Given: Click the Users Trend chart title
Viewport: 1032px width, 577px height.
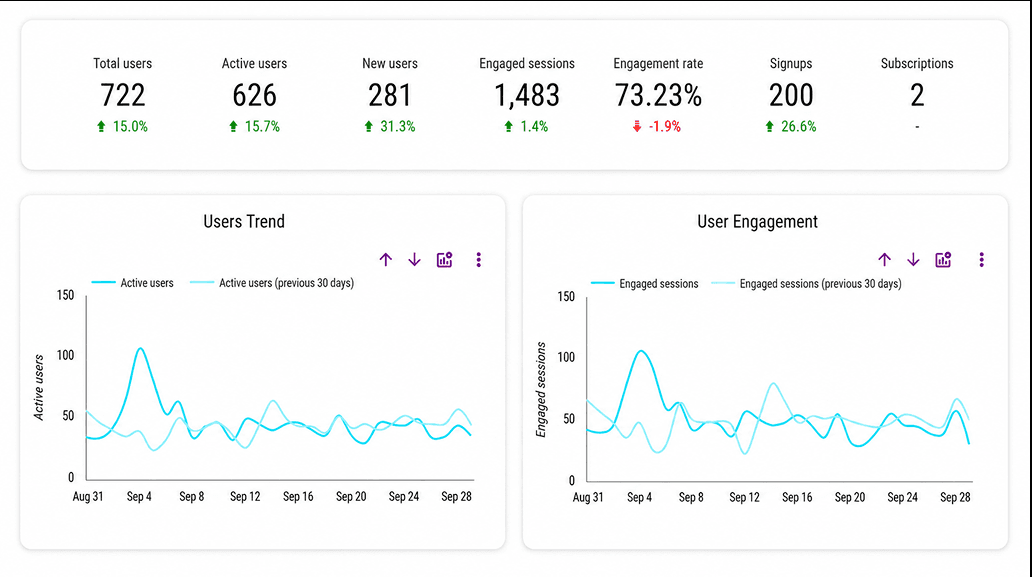Looking at the screenshot, I should pos(244,222).
